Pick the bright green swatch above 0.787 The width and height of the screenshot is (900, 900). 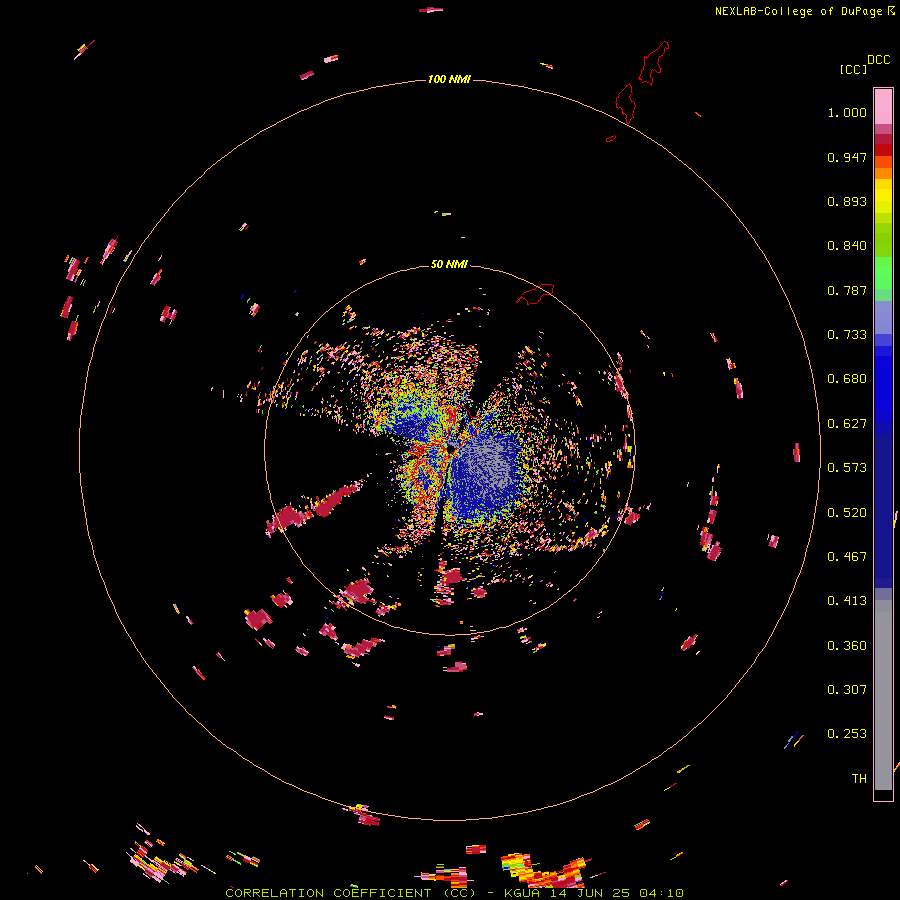883,273
